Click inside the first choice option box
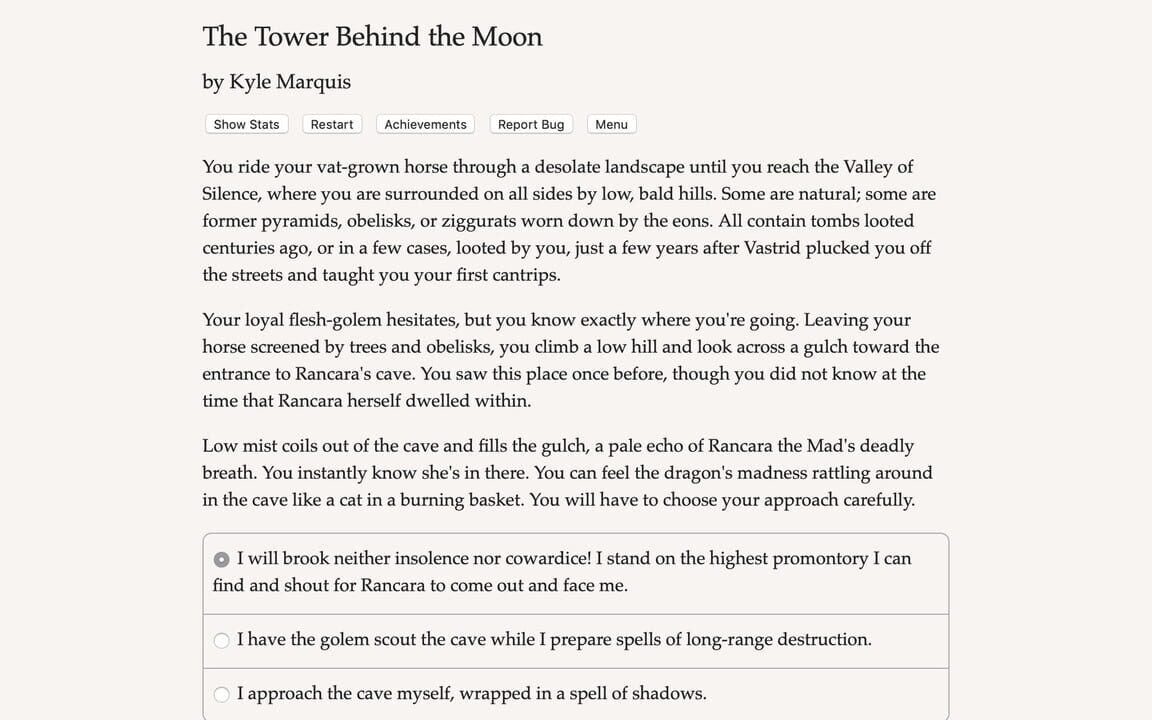This screenshot has height=720, width=1152. [575, 571]
